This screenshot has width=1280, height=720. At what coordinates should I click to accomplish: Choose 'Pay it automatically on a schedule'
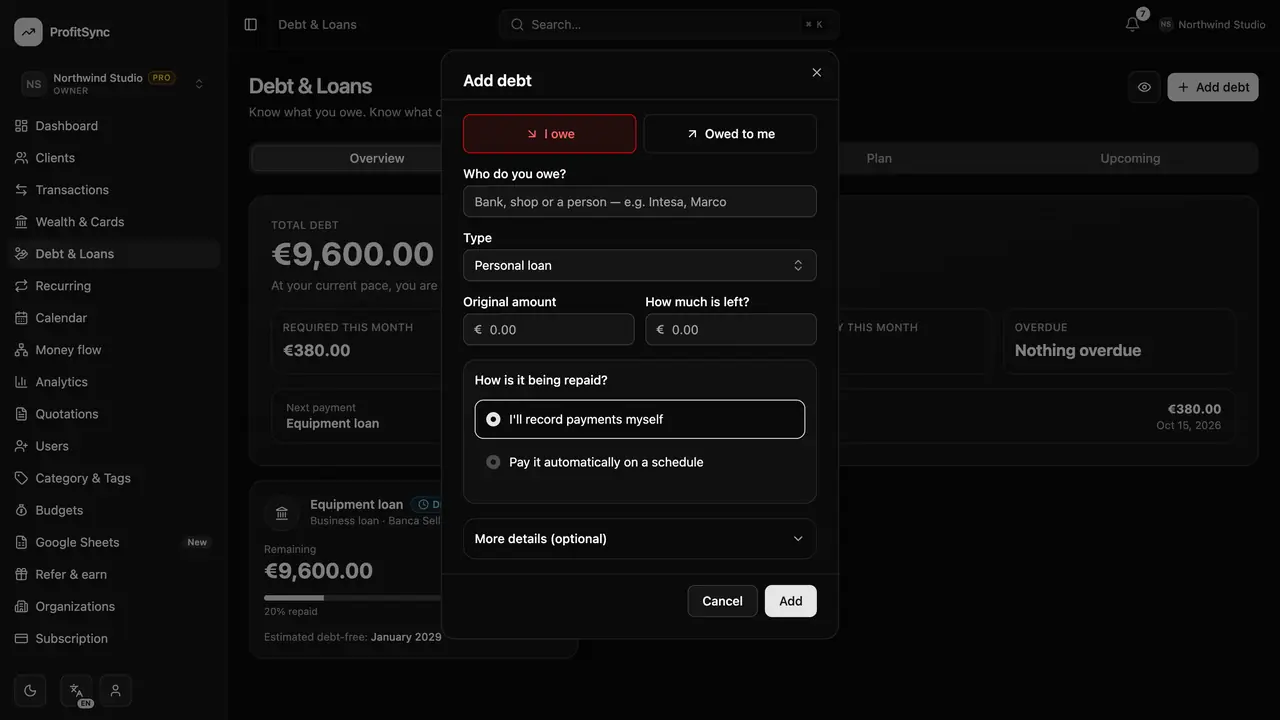coord(640,462)
